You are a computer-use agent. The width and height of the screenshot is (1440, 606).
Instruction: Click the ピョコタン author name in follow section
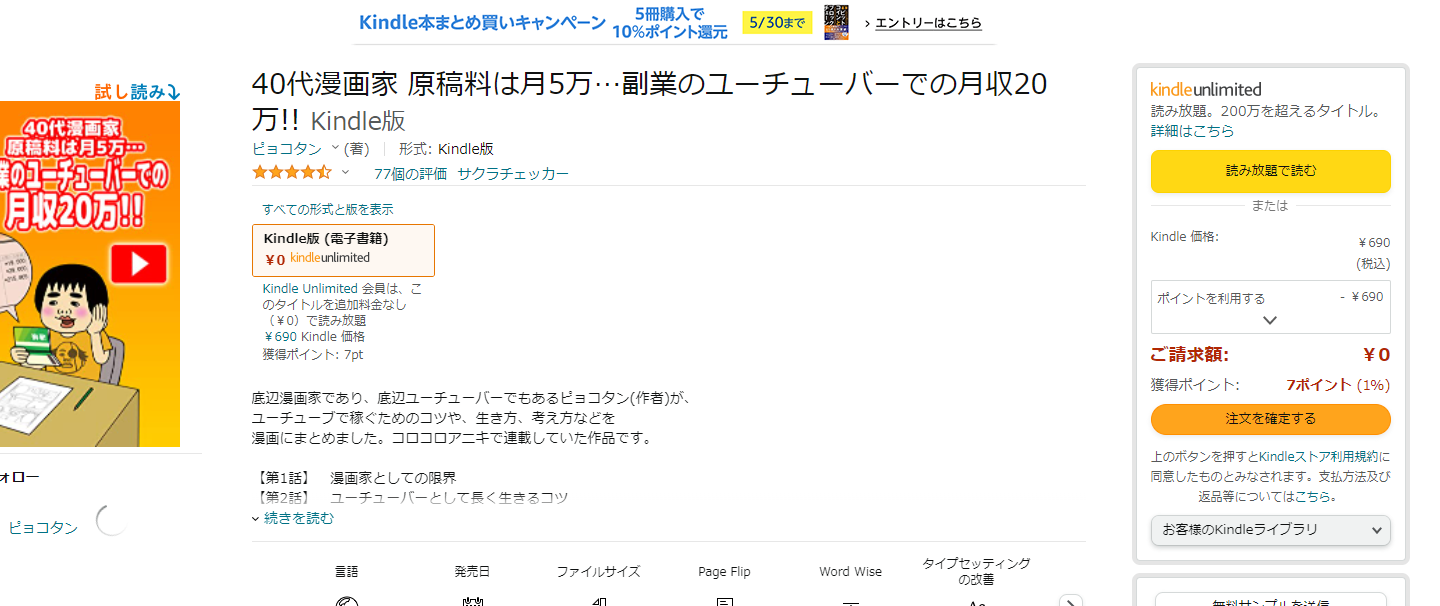[43, 528]
